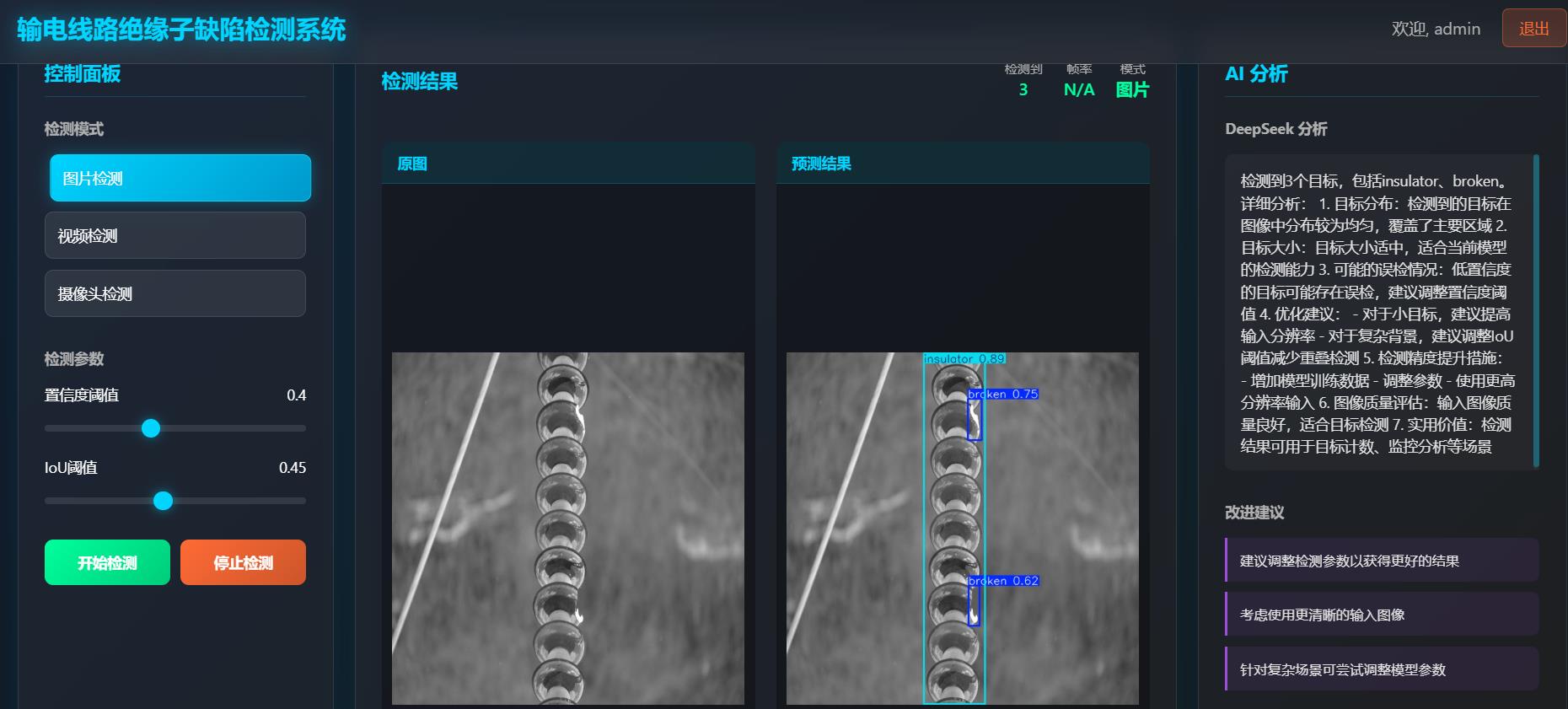Adjust the IoU阈值 slider handle

tap(163, 501)
